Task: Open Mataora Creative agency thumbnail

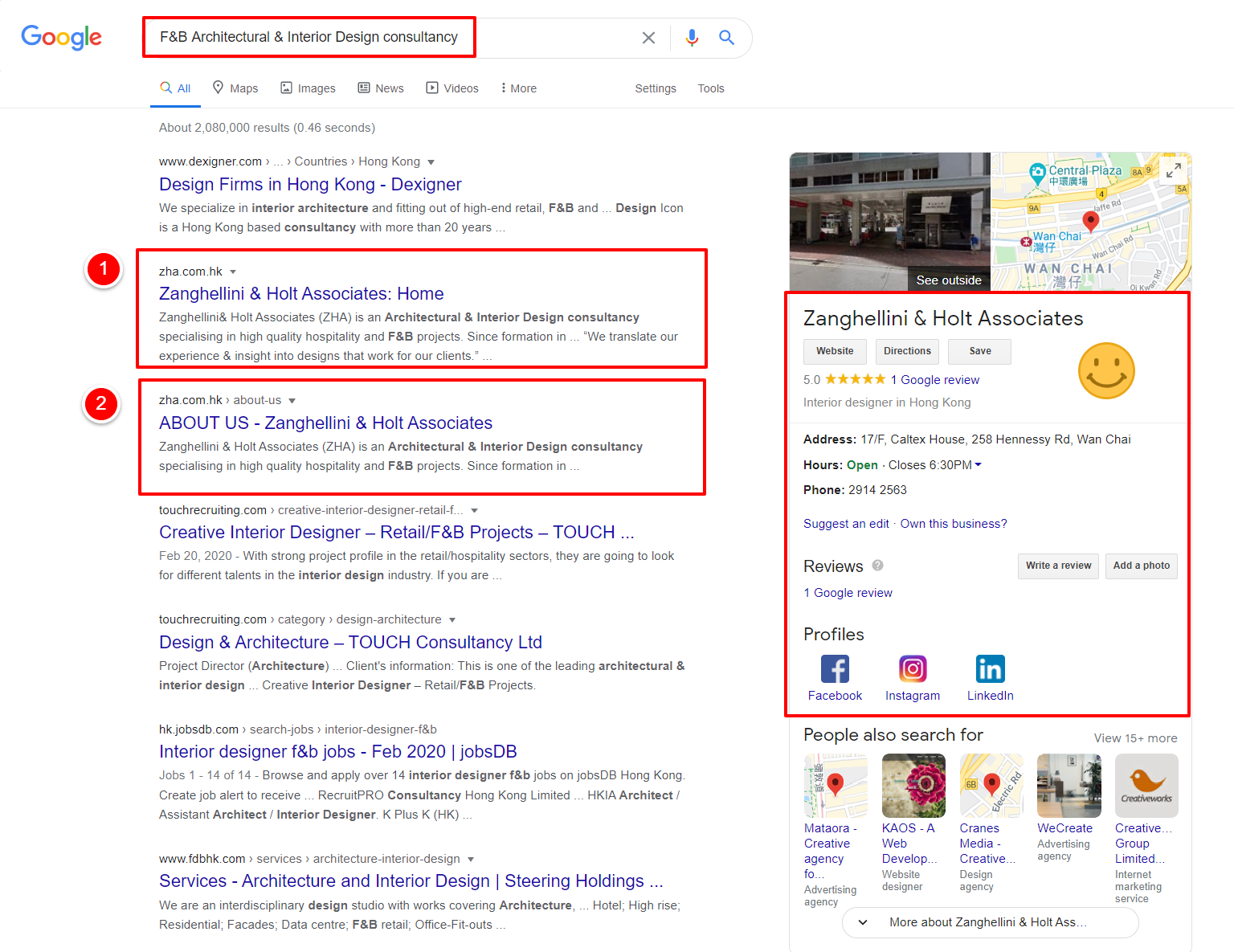Action: tap(836, 786)
